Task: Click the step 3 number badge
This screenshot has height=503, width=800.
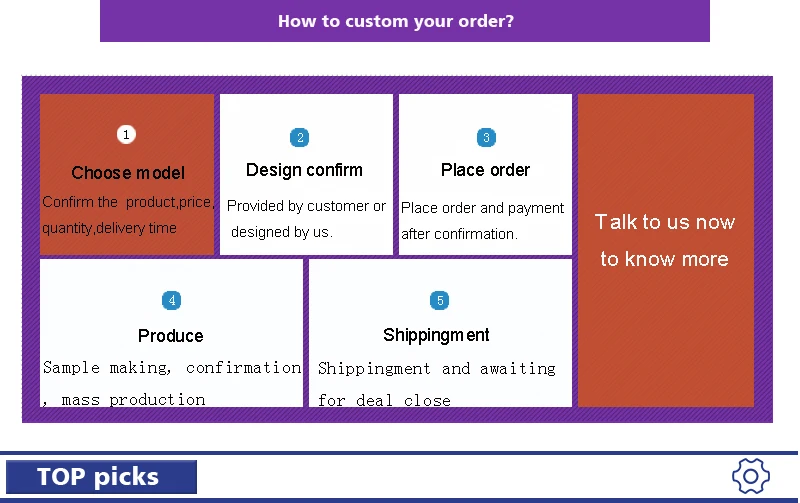Action: click(486, 138)
